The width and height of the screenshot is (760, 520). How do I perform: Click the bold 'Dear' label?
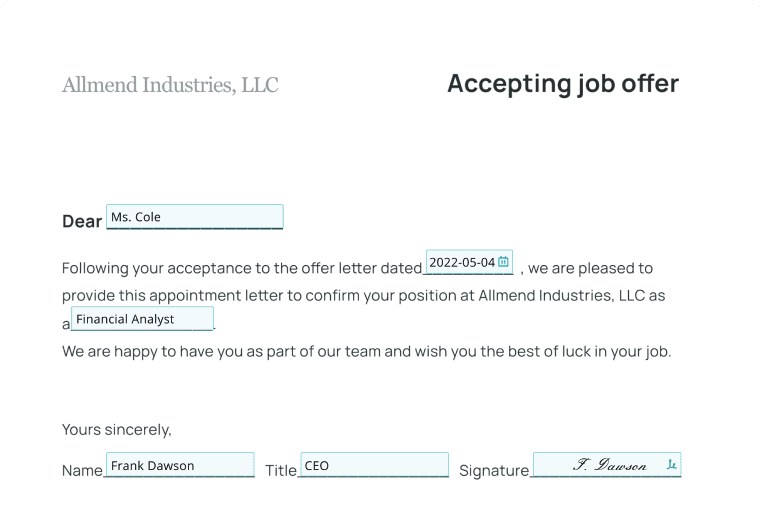[x=82, y=221]
